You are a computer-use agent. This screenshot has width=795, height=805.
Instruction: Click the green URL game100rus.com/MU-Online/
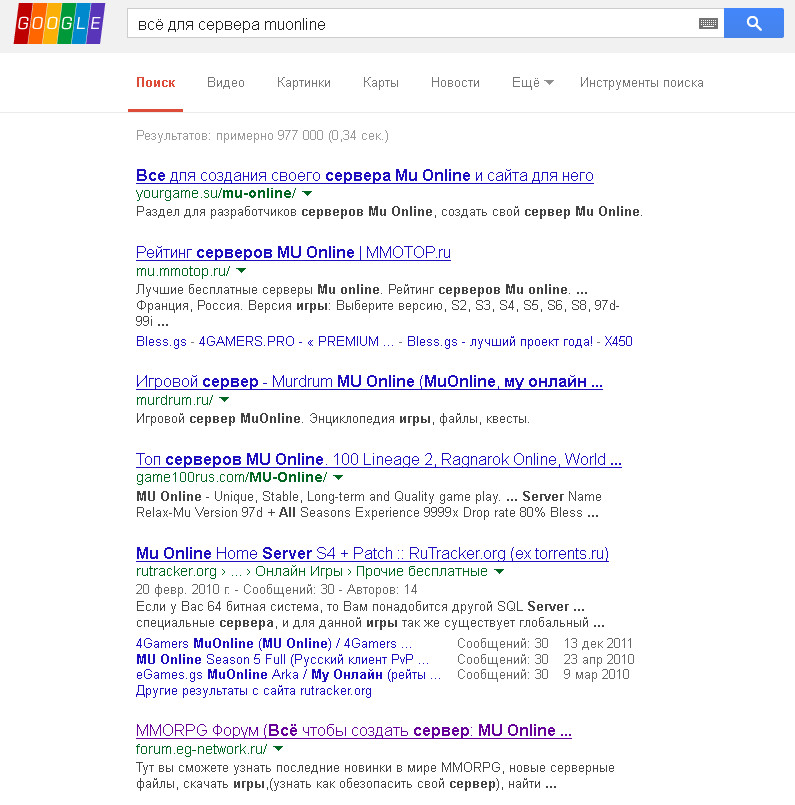(x=231, y=477)
